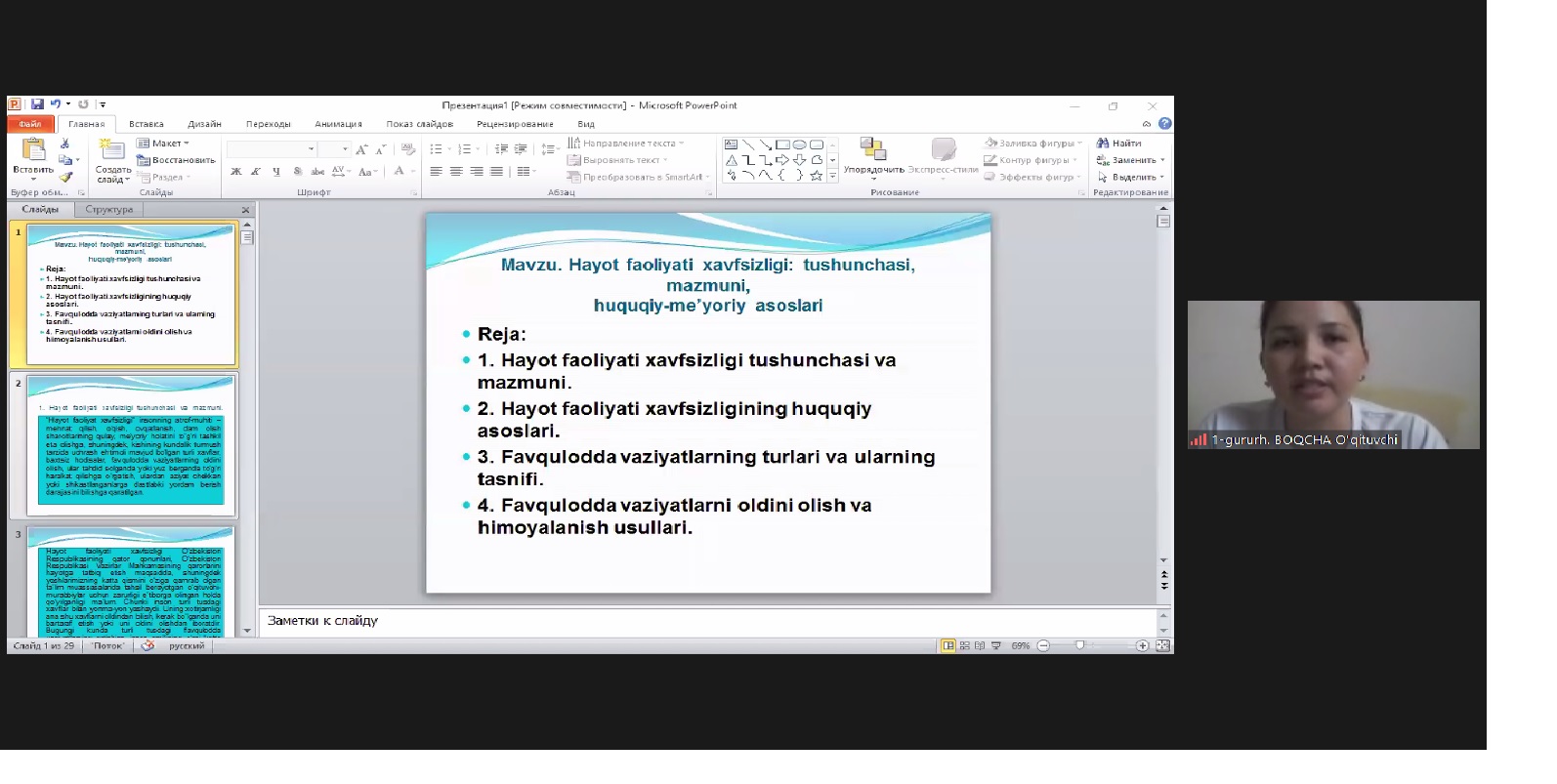
Task: Expand the font name combo box
Action: point(312,149)
